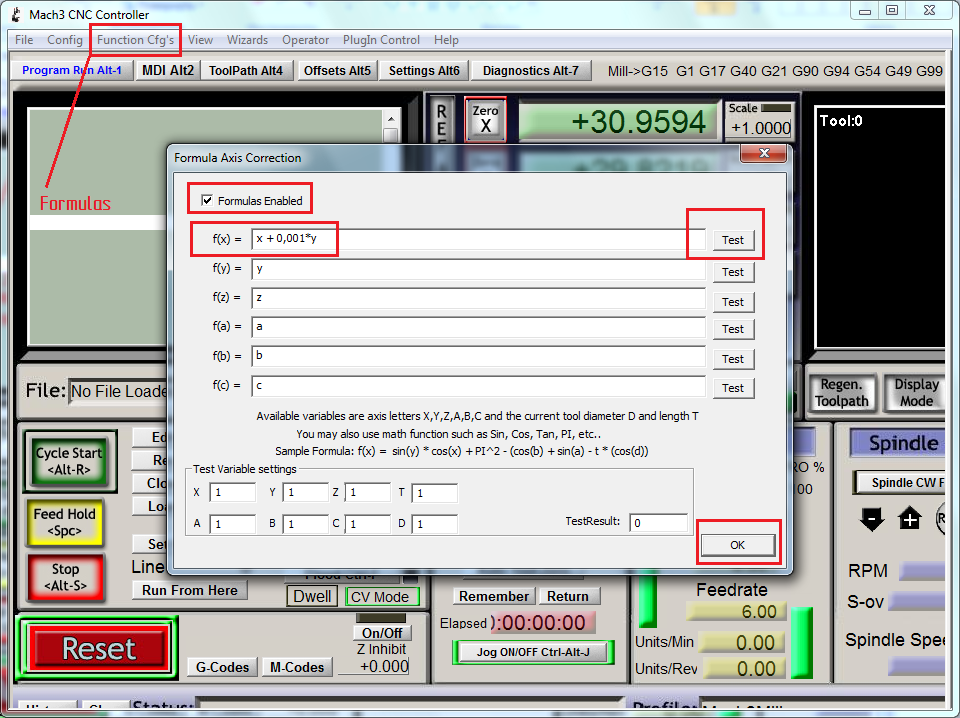Toggle Spindle CW button

899,483
